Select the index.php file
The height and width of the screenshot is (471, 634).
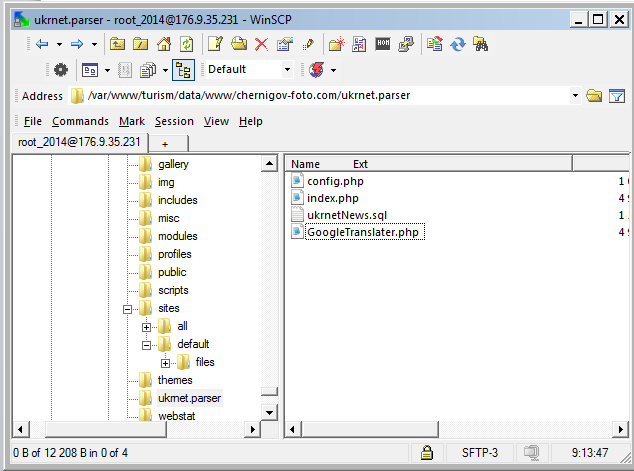332,198
